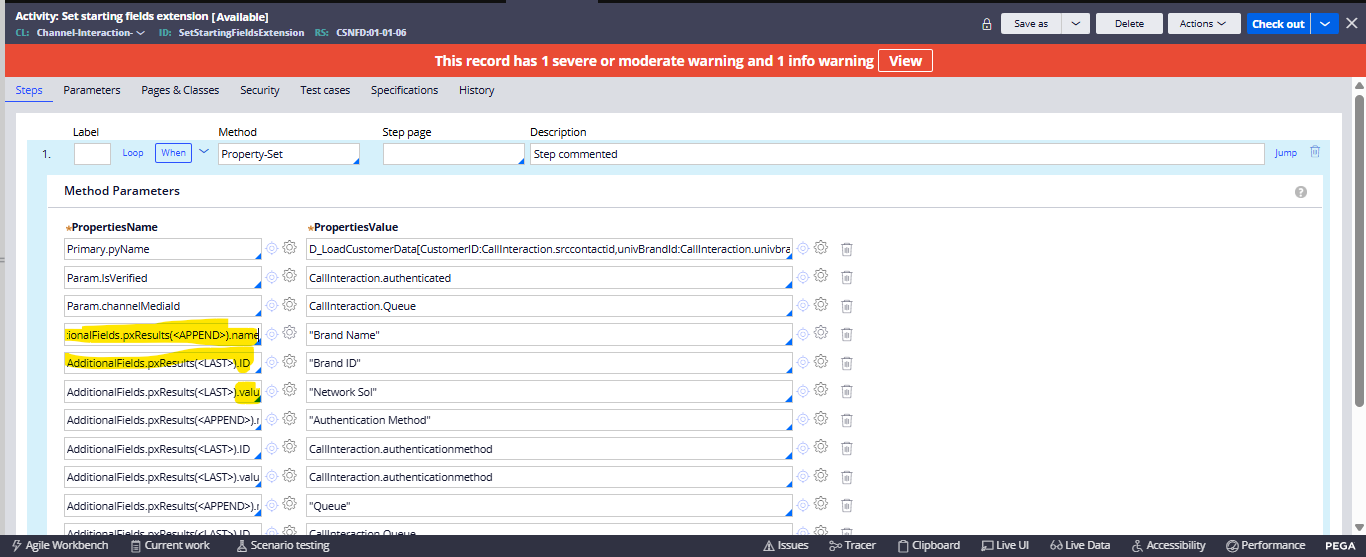1366x557 pixels.
Task: Click the "Network Sol" value field
Action: coord(550,391)
